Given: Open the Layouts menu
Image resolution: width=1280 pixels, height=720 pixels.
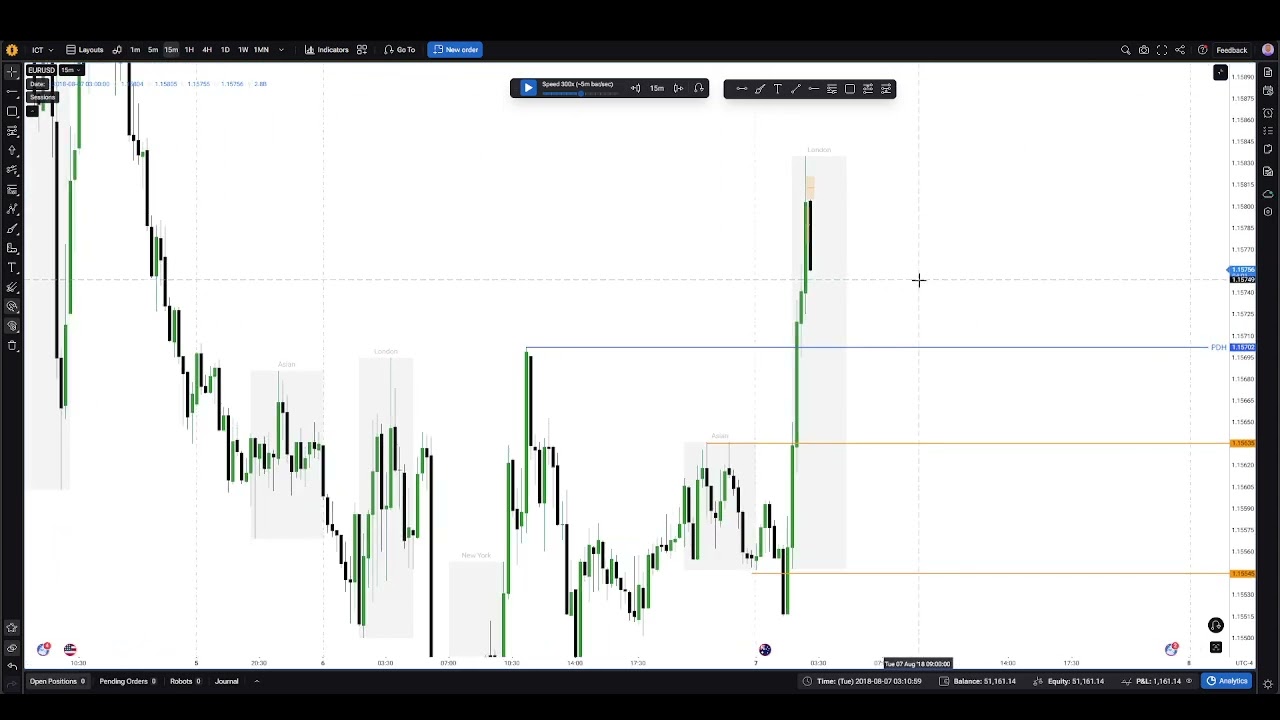Looking at the screenshot, I should (x=85, y=50).
